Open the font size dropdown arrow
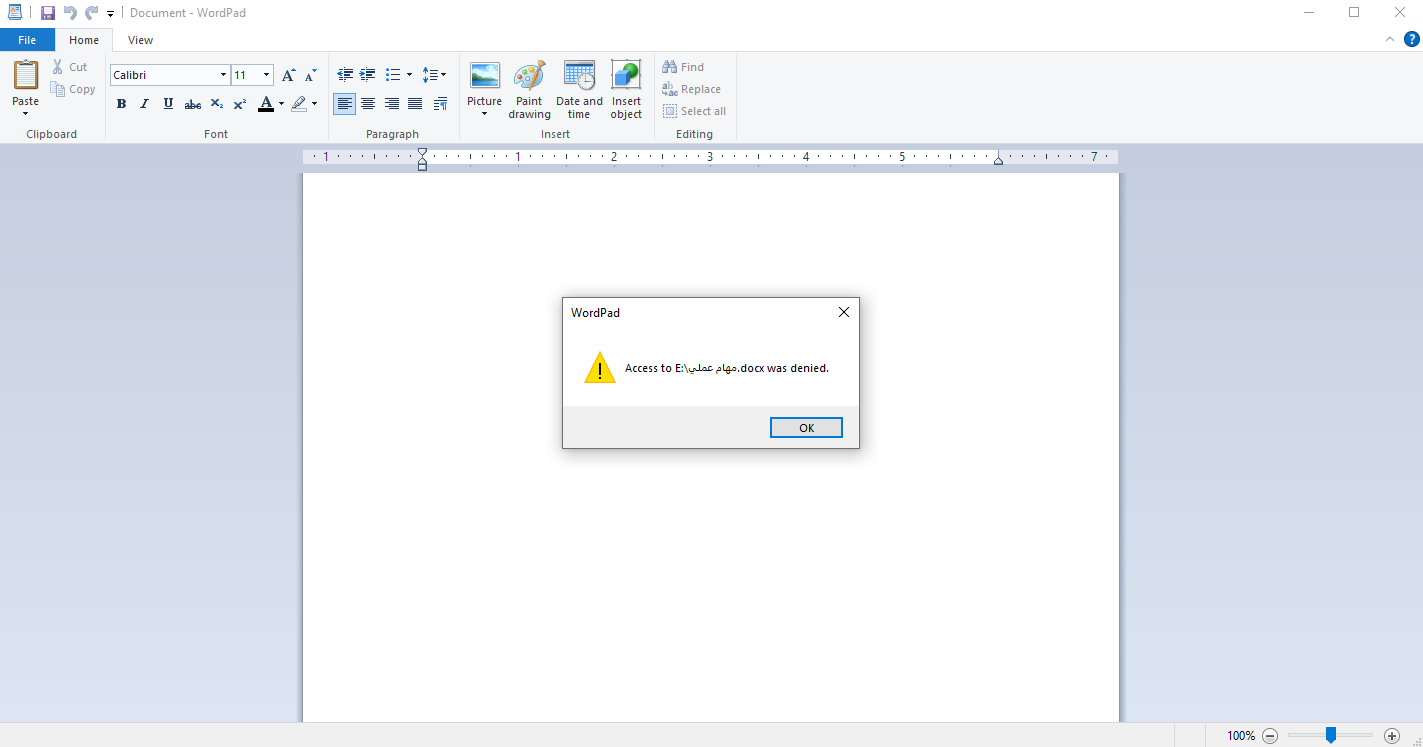This screenshot has height=747, width=1423. 266,75
